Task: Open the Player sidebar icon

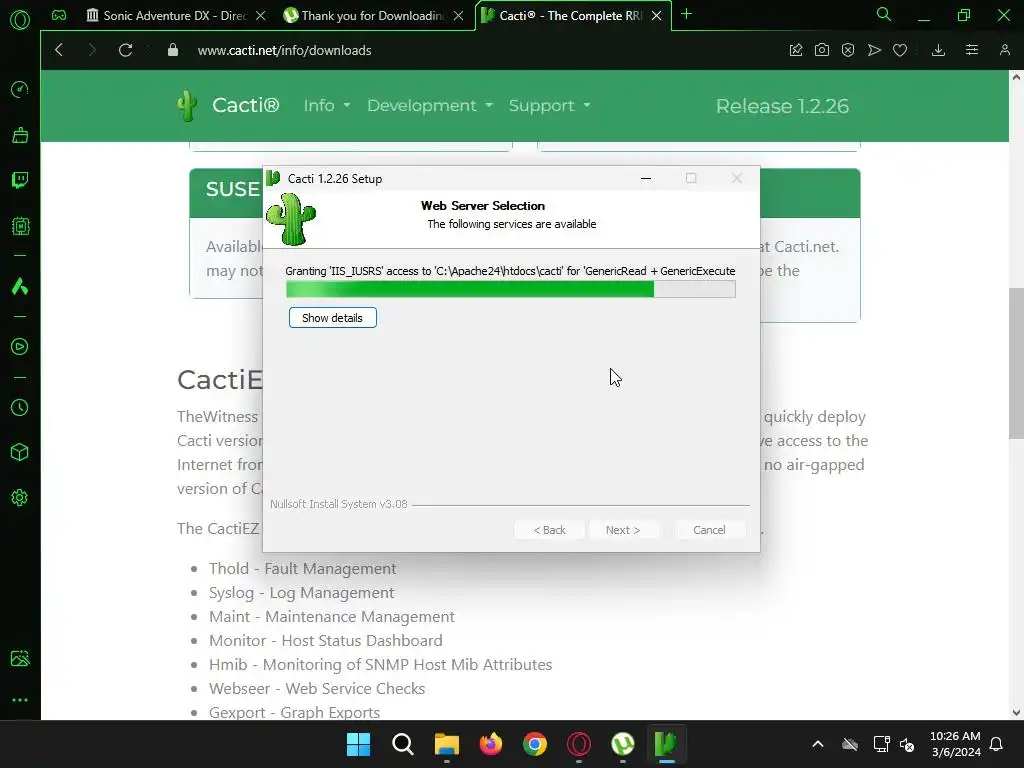Action: point(20,347)
